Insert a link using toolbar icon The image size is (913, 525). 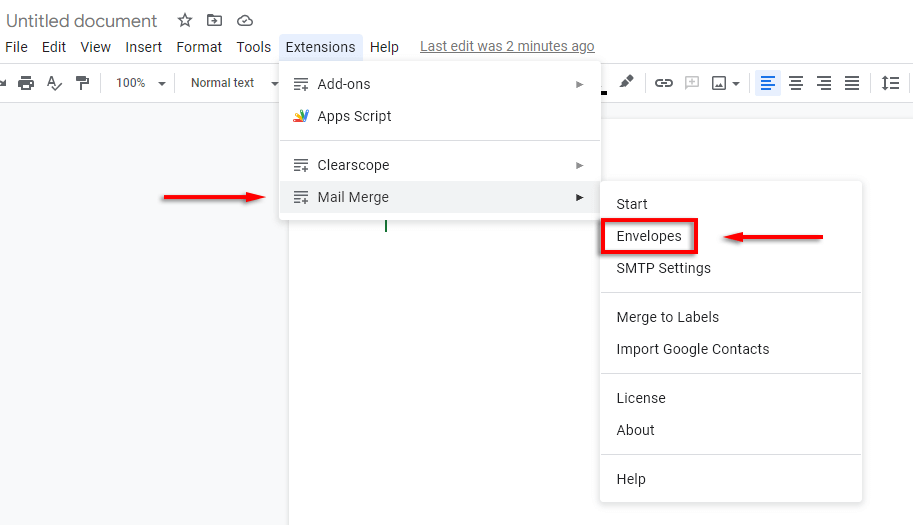tap(664, 83)
